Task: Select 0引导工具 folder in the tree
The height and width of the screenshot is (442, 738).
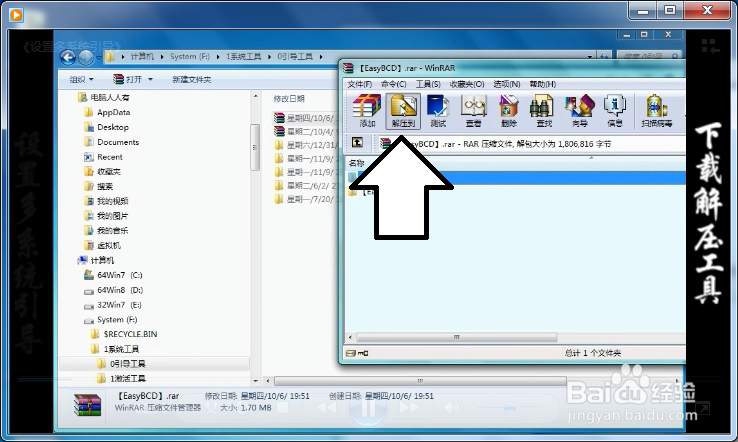Action: coord(128,364)
